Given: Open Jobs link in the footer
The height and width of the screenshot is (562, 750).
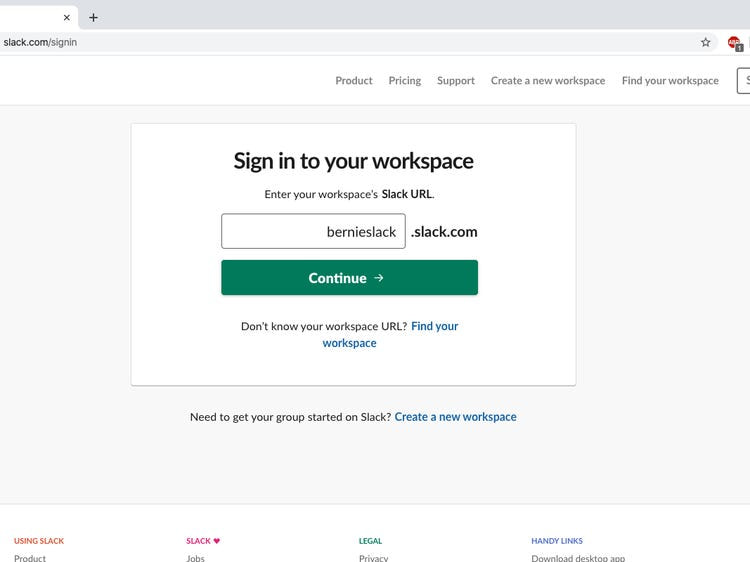Looking at the screenshot, I should [x=195, y=557].
